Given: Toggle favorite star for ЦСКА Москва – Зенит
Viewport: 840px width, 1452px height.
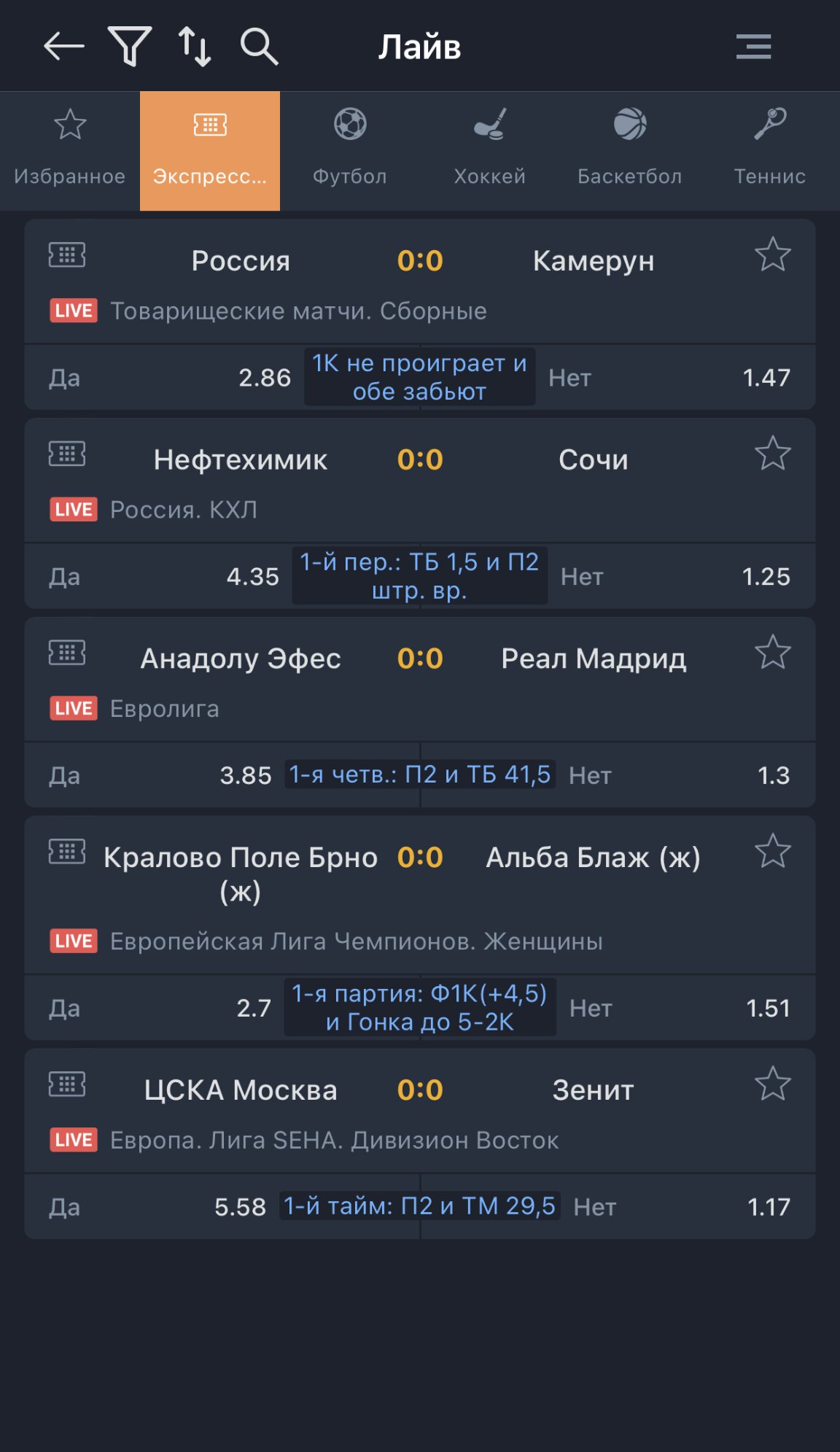Looking at the screenshot, I should click(x=772, y=1084).
